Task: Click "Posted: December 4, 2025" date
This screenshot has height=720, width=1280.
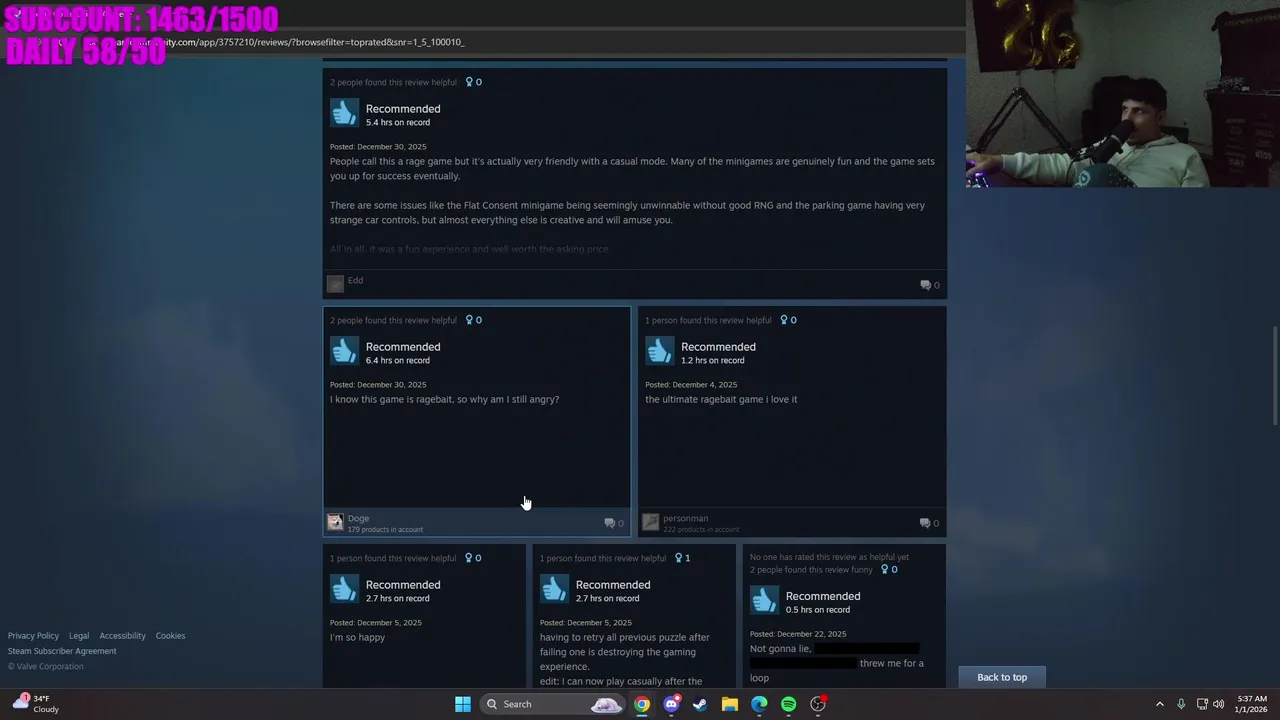Action: (x=691, y=385)
